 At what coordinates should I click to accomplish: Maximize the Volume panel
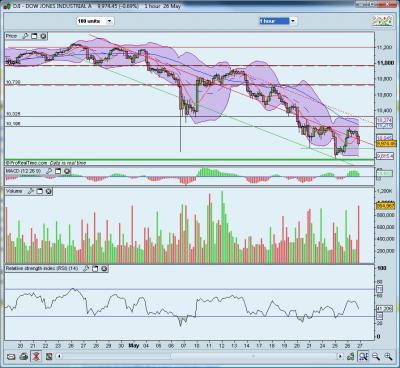coord(39,191)
